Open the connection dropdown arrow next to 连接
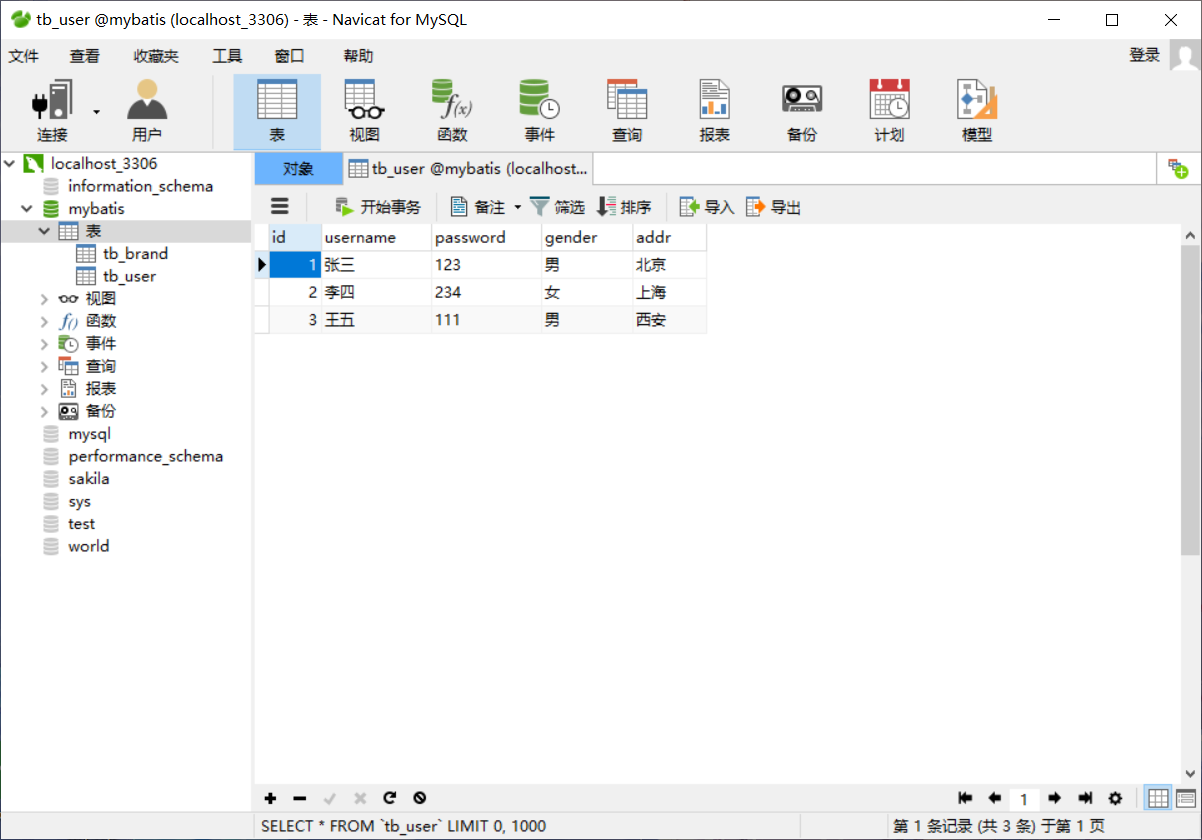The height and width of the screenshot is (840, 1202). [97, 111]
